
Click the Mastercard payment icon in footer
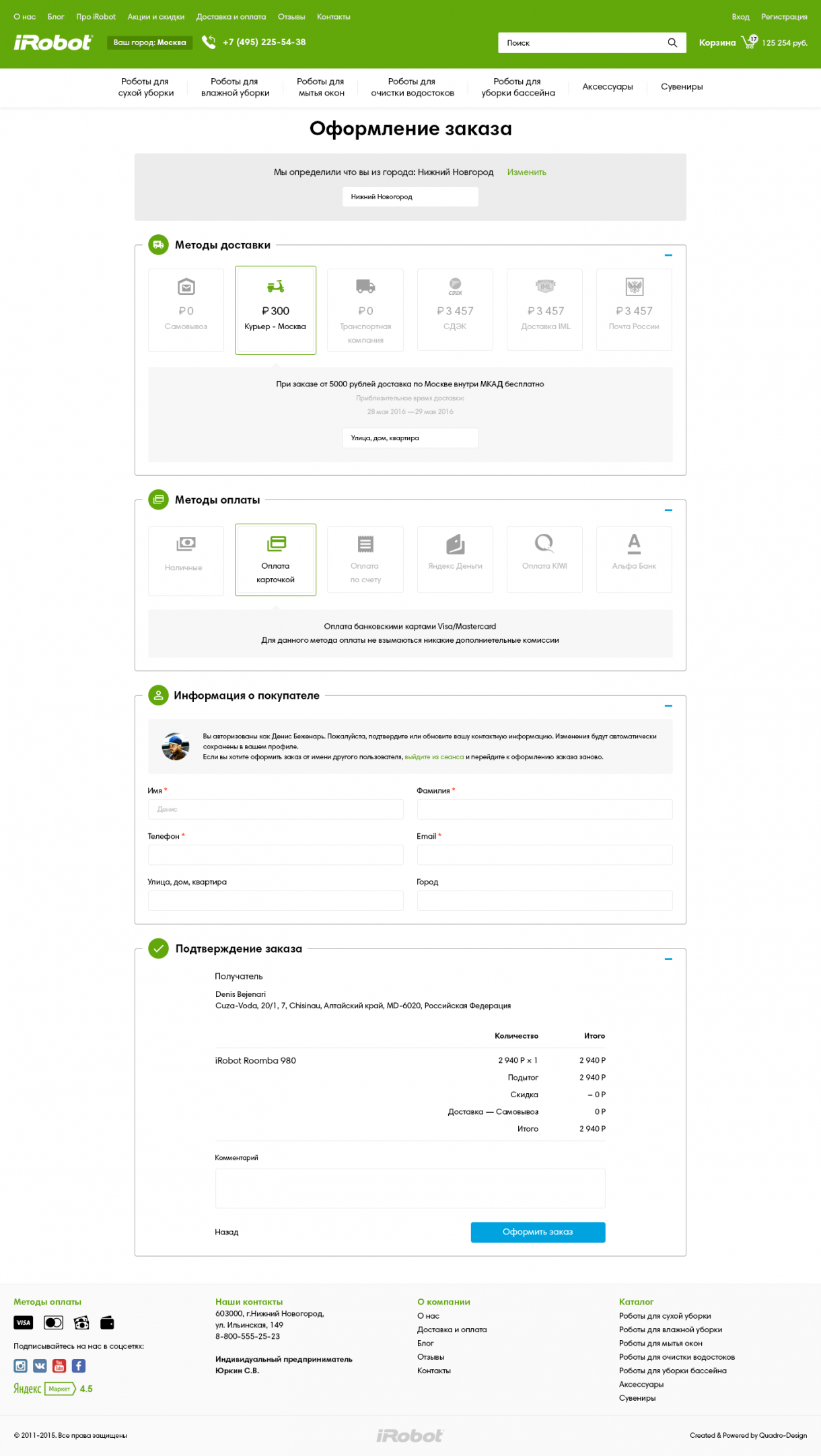[53, 1323]
